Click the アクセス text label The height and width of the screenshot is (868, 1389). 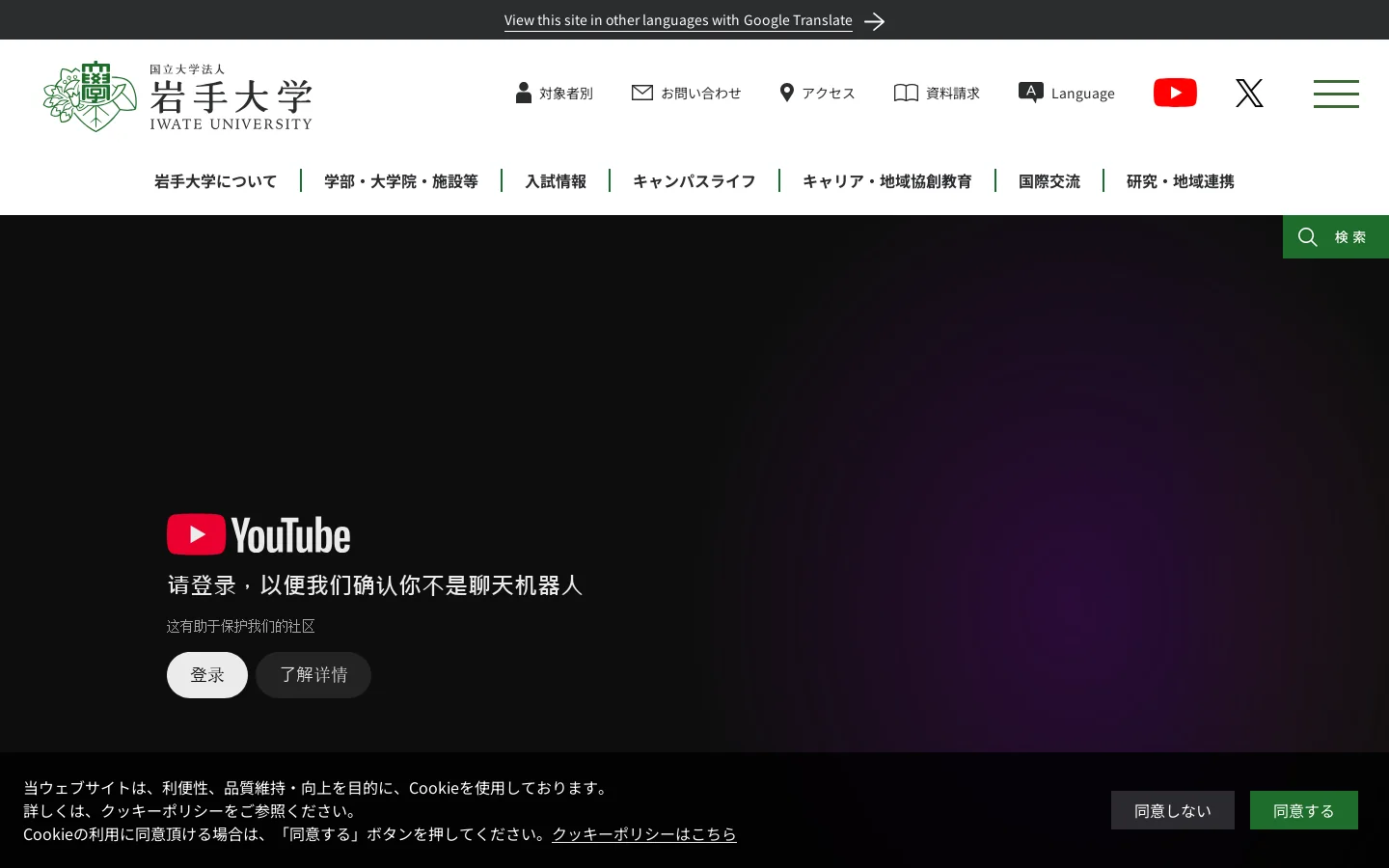[829, 94]
